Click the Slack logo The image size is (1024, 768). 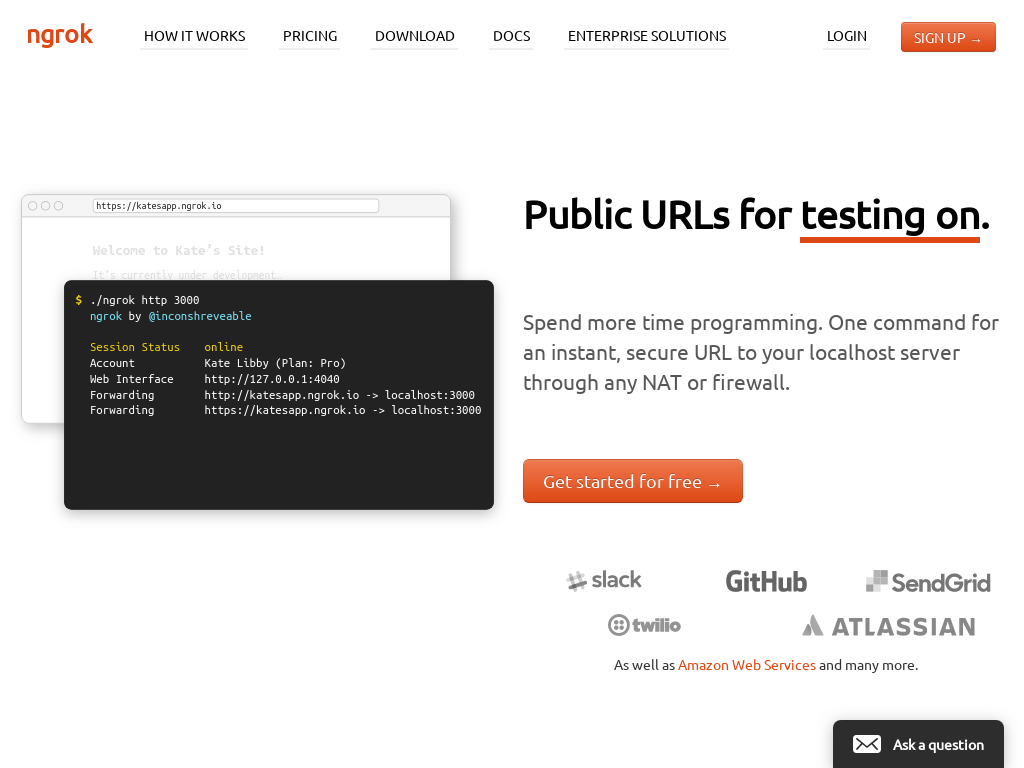[x=604, y=580]
